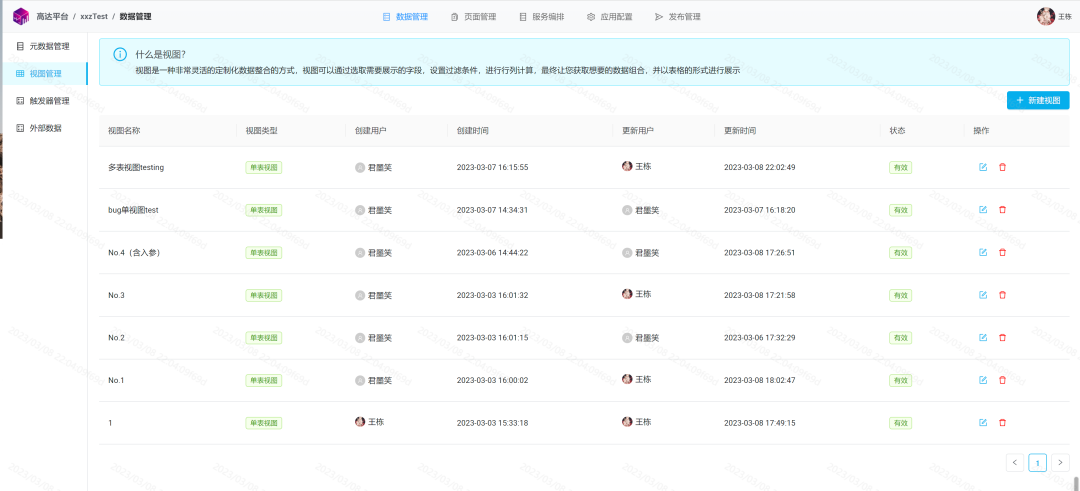Edit the No.4（含入参）view
The image size is (1080, 491).
tap(983, 253)
